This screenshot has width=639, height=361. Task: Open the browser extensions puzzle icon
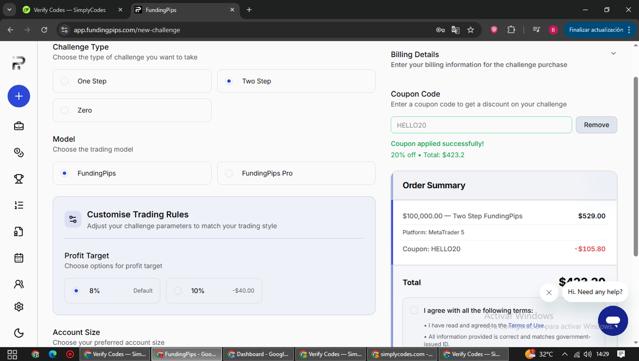pyautogui.click(x=511, y=30)
